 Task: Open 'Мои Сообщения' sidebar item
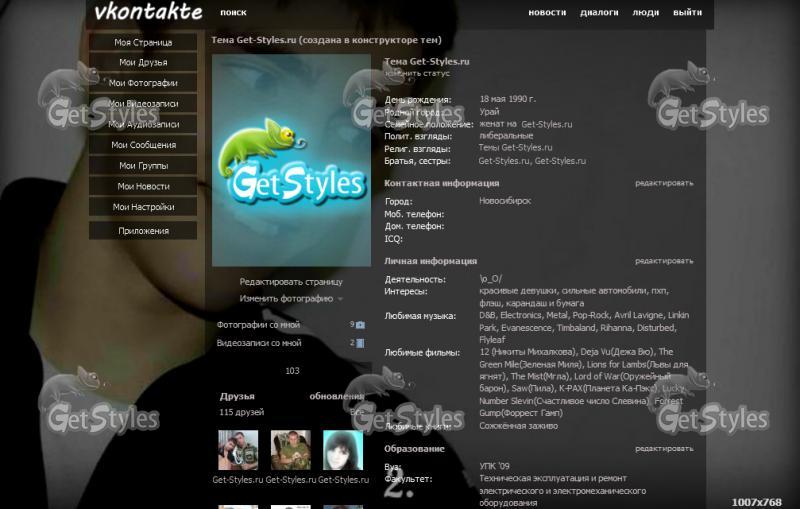point(143,145)
